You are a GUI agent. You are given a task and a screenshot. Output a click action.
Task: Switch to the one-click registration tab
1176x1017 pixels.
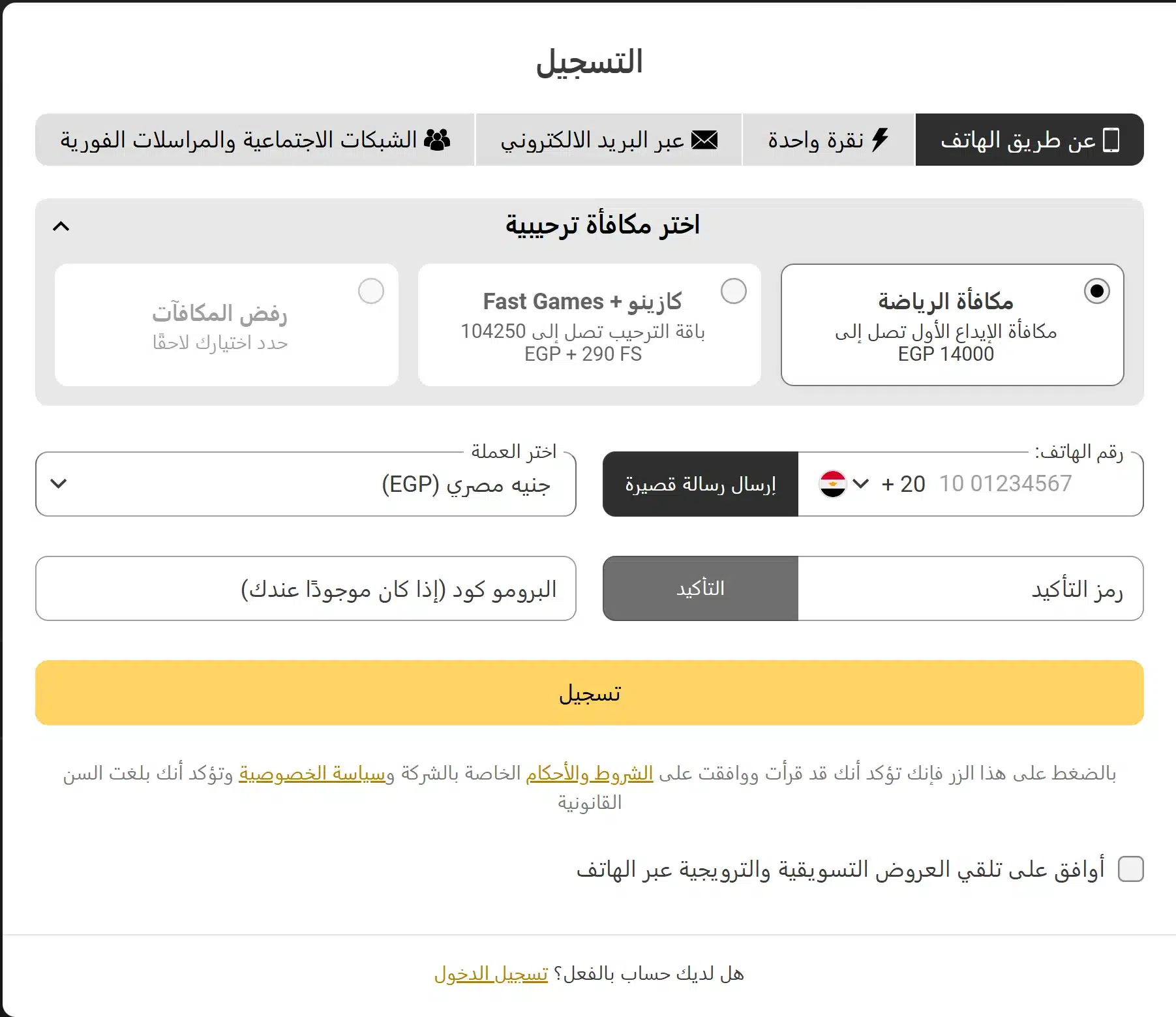828,140
